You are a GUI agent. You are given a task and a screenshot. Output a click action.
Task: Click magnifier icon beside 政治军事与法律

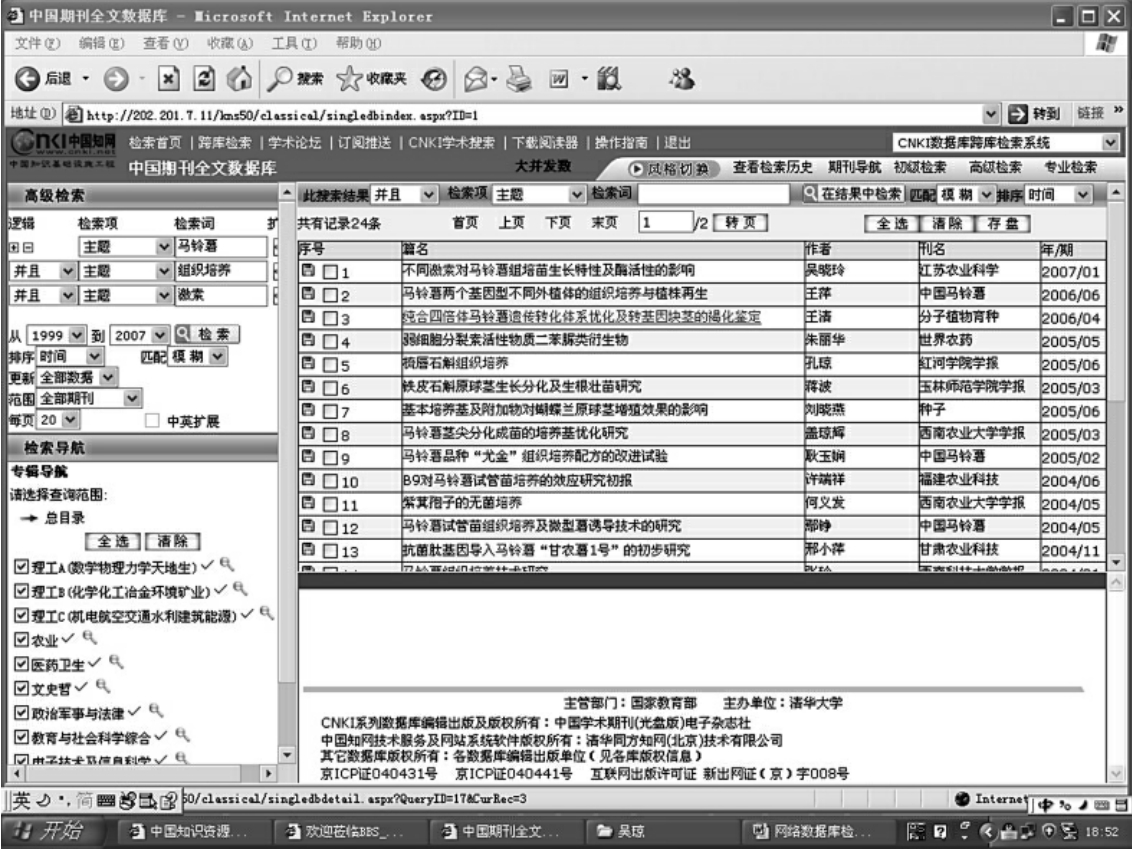157,710
